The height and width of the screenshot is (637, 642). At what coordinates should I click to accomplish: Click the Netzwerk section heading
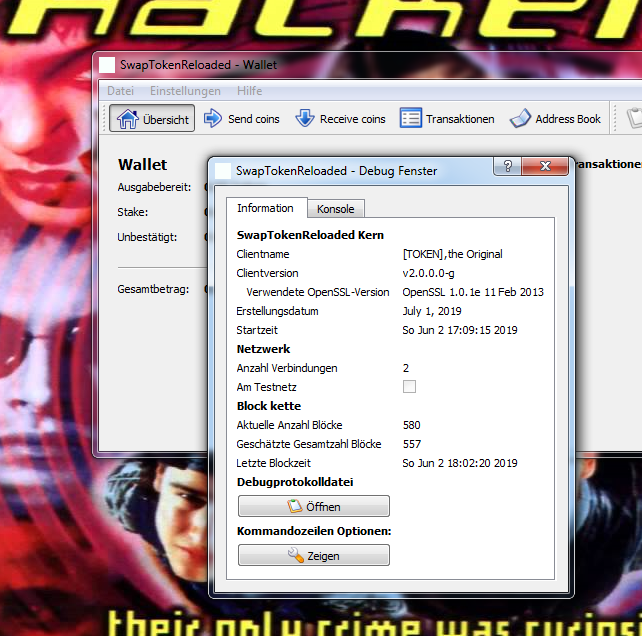coord(263,349)
